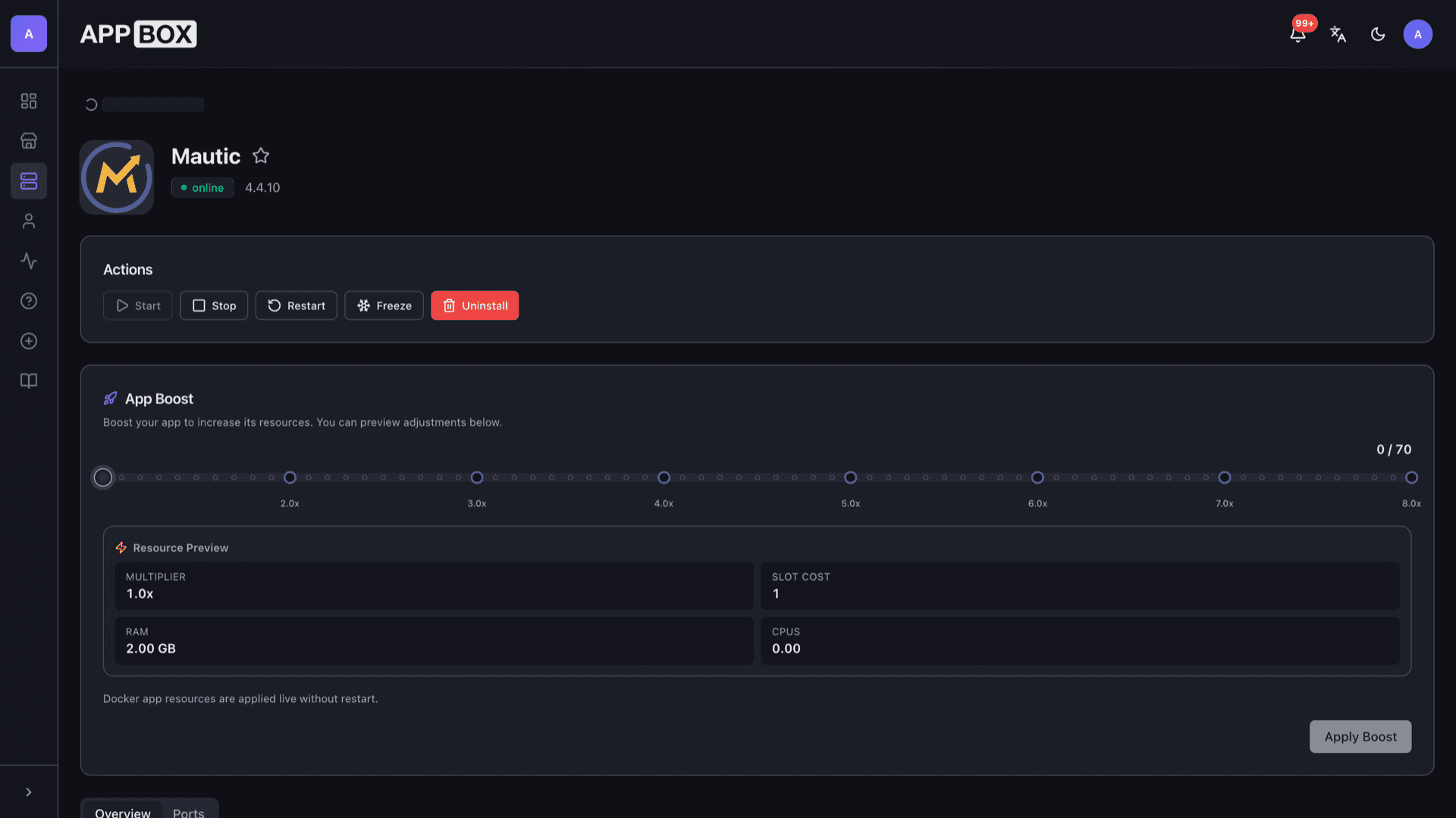This screenshot has width=1456, height=818.
Task: Toggle dark mode moon icon
Action: [x=1378, y=34]
